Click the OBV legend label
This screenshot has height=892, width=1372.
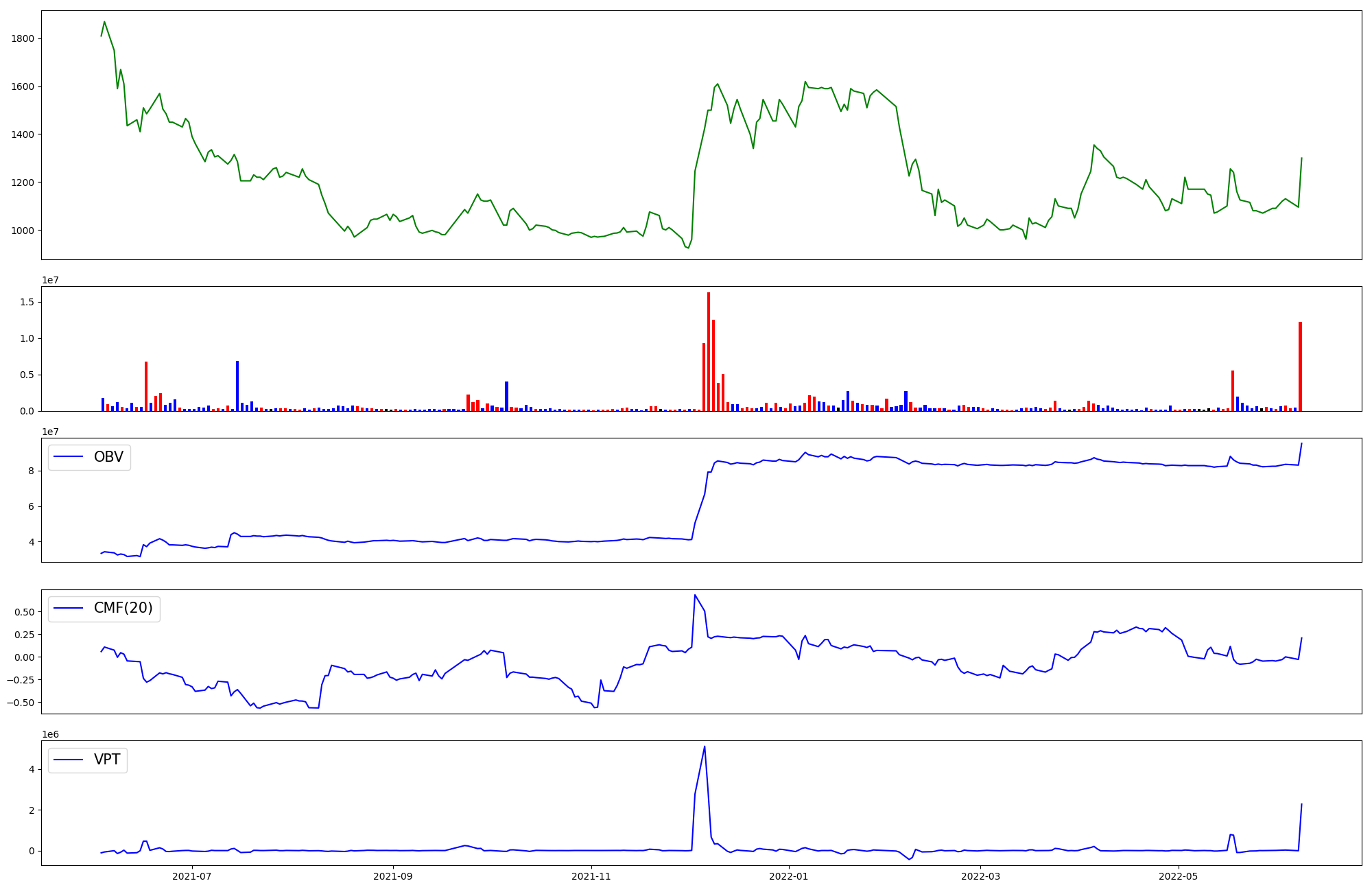coord(108,457)
